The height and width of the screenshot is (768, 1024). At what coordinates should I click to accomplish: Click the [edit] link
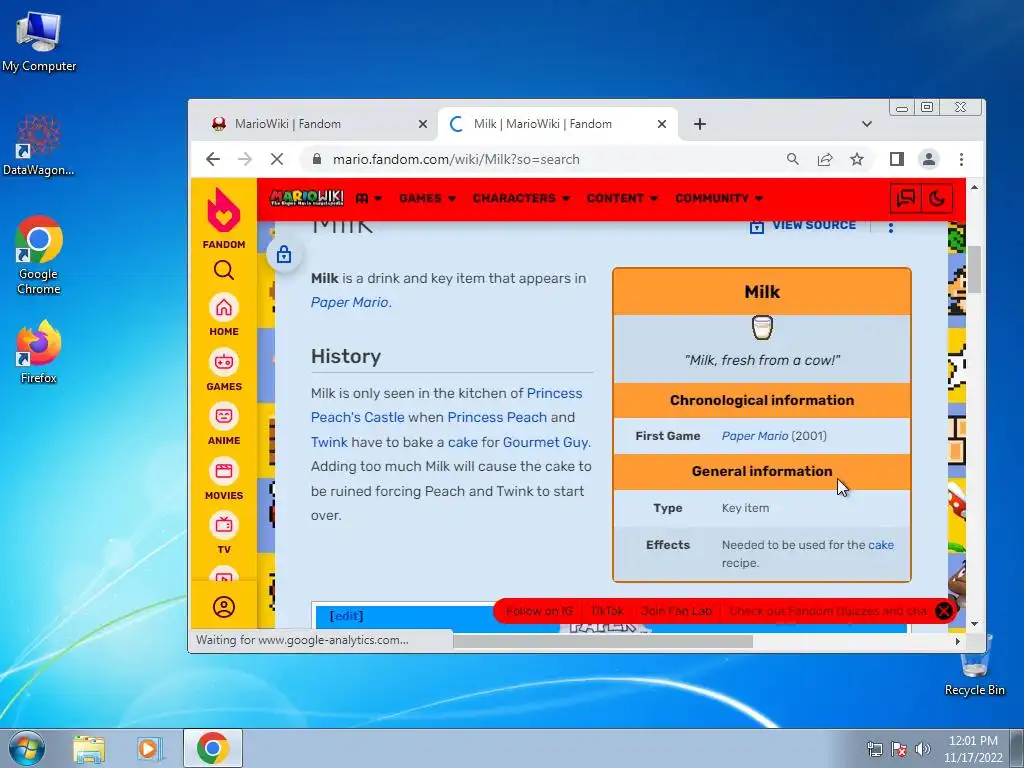coord(346,616)
